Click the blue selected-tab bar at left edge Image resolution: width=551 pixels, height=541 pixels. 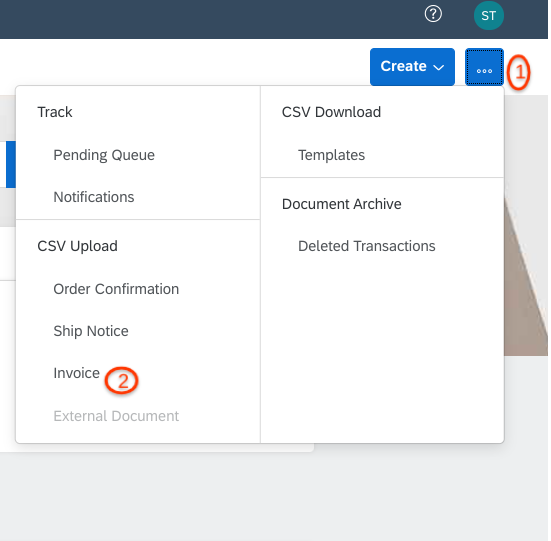click(x=11, y=164)
